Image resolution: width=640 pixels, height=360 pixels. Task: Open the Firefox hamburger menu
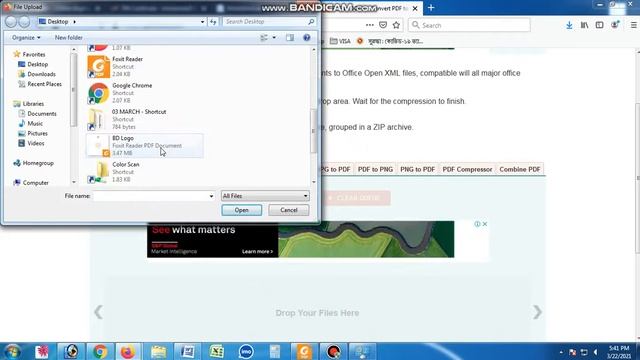[634, 25]
